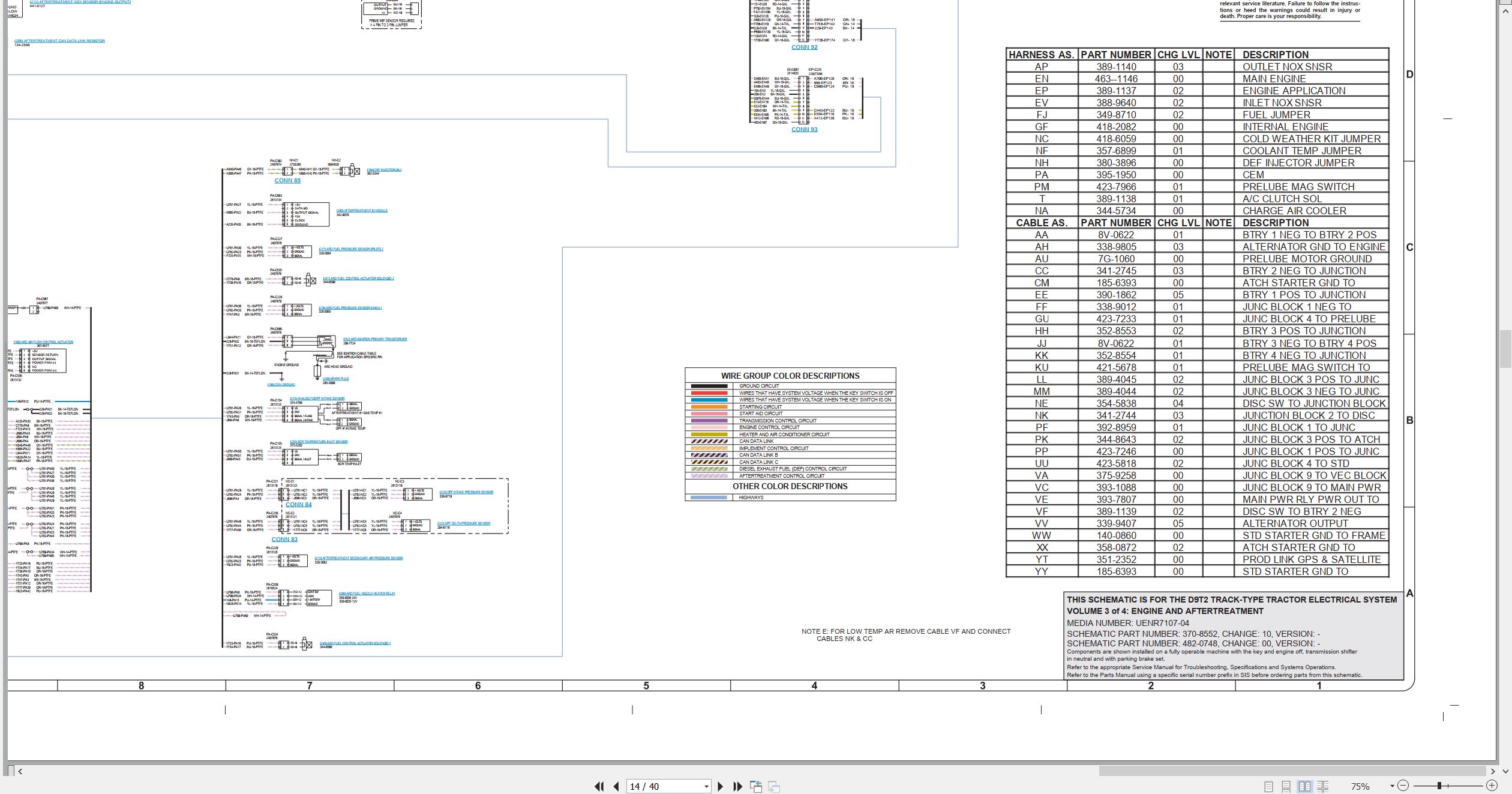Go to the next page
Viewport: 1512px width, 794px height.
(720, 786)
